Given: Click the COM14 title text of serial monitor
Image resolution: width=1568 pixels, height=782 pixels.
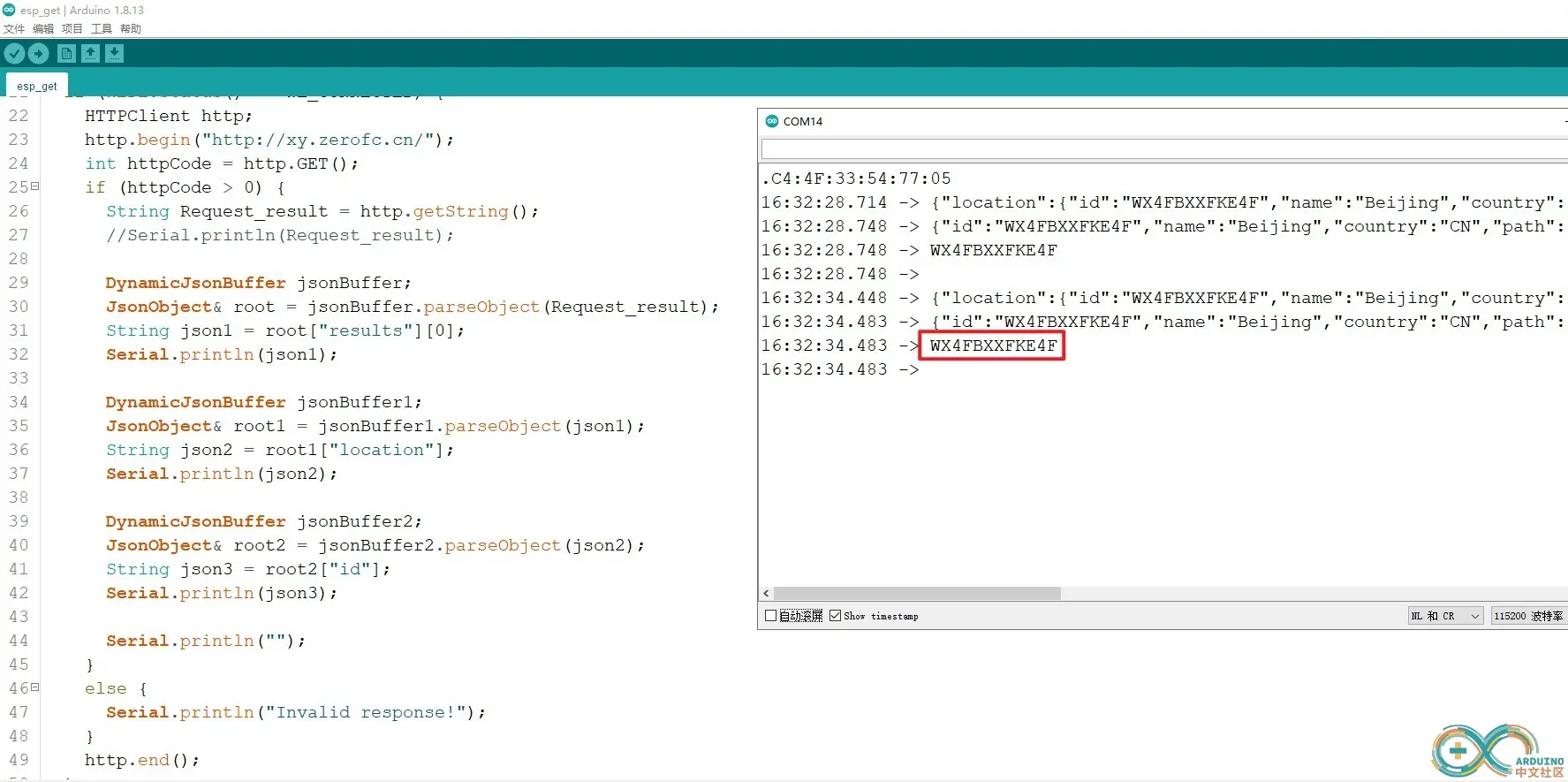Looking at the screenshot, I should click(x=803, y=121).
